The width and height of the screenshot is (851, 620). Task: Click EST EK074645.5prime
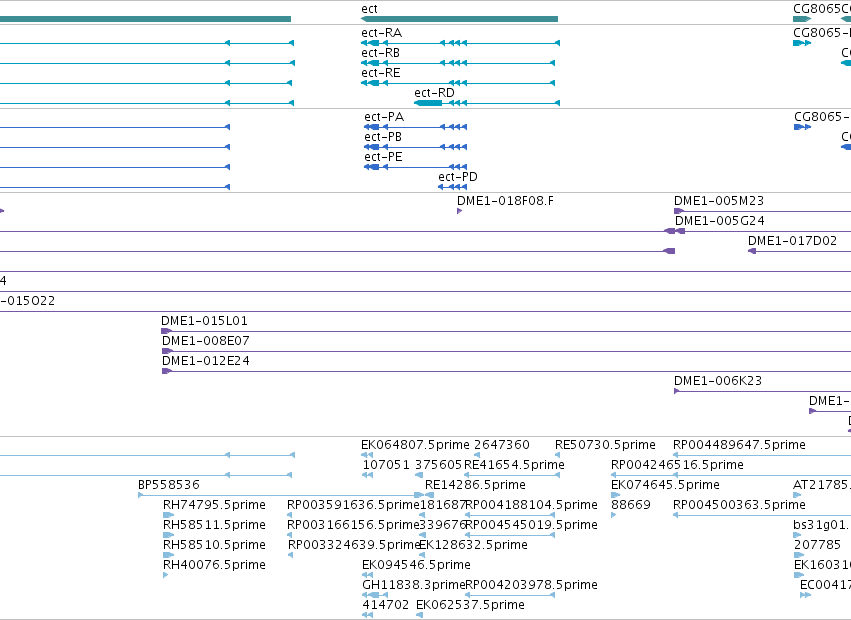click(665, 485)
